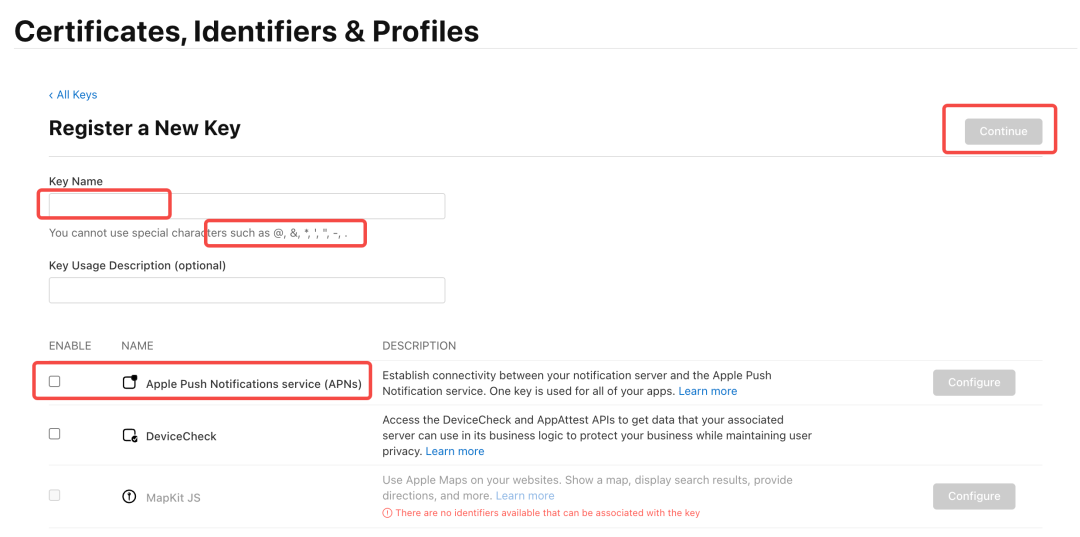
Task: Select the Apple Push Notifications service (APNs) label
Action: tap(253, 384)
